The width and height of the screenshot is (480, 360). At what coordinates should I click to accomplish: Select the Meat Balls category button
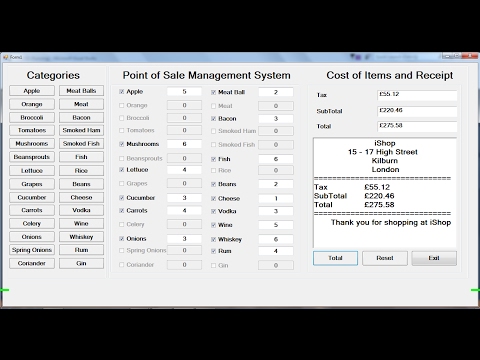81,91
